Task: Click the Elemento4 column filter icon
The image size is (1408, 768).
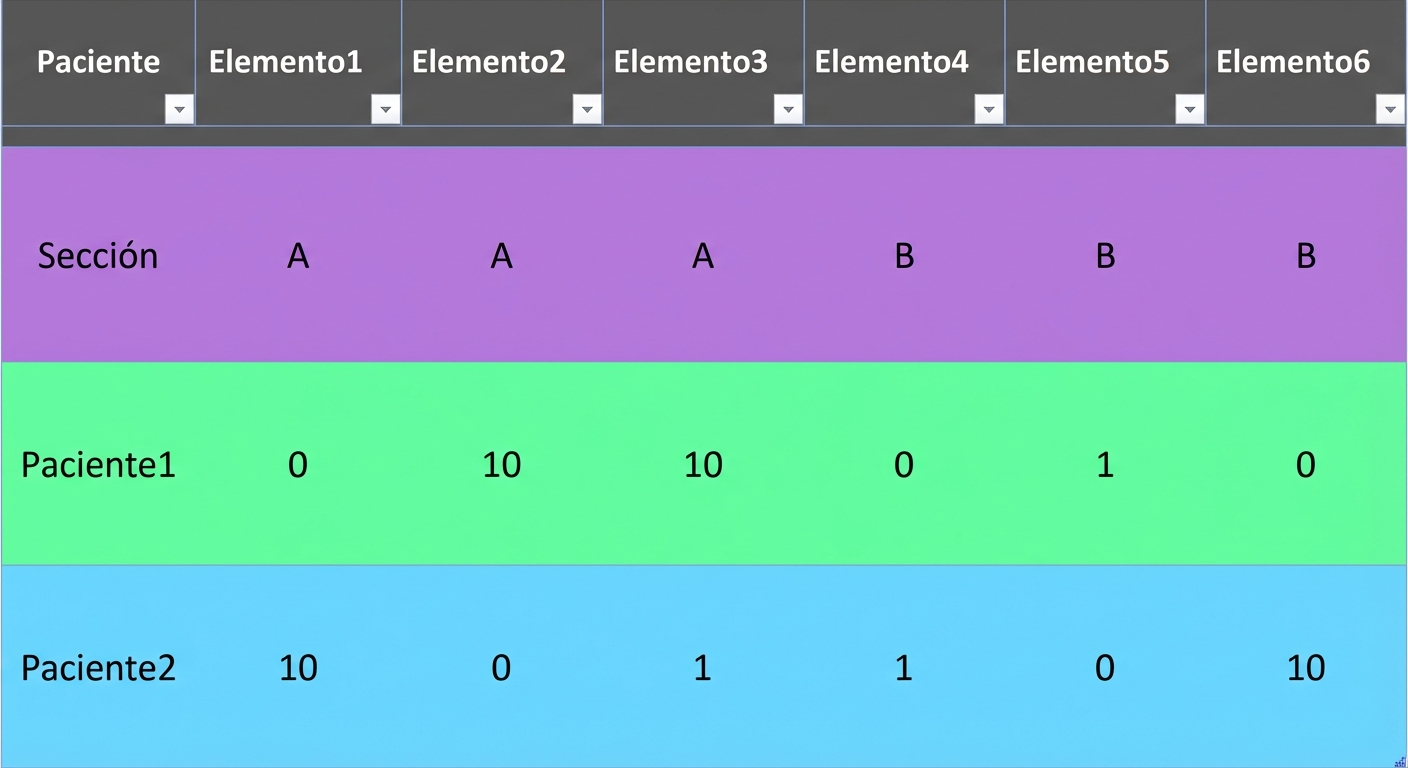Action: 989,108
